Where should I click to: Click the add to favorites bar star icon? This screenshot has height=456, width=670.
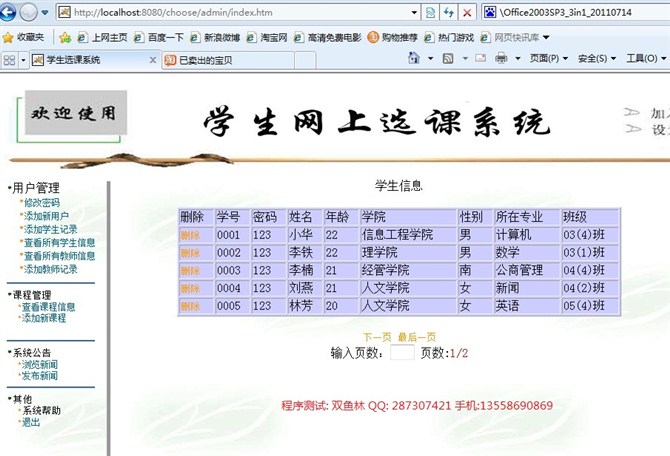[x=65, y=38]
